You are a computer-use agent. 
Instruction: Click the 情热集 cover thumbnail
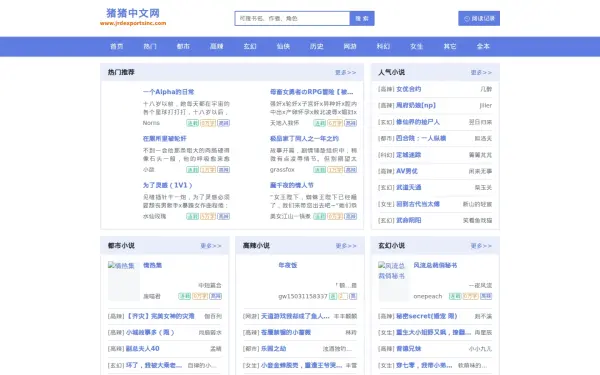124,281
